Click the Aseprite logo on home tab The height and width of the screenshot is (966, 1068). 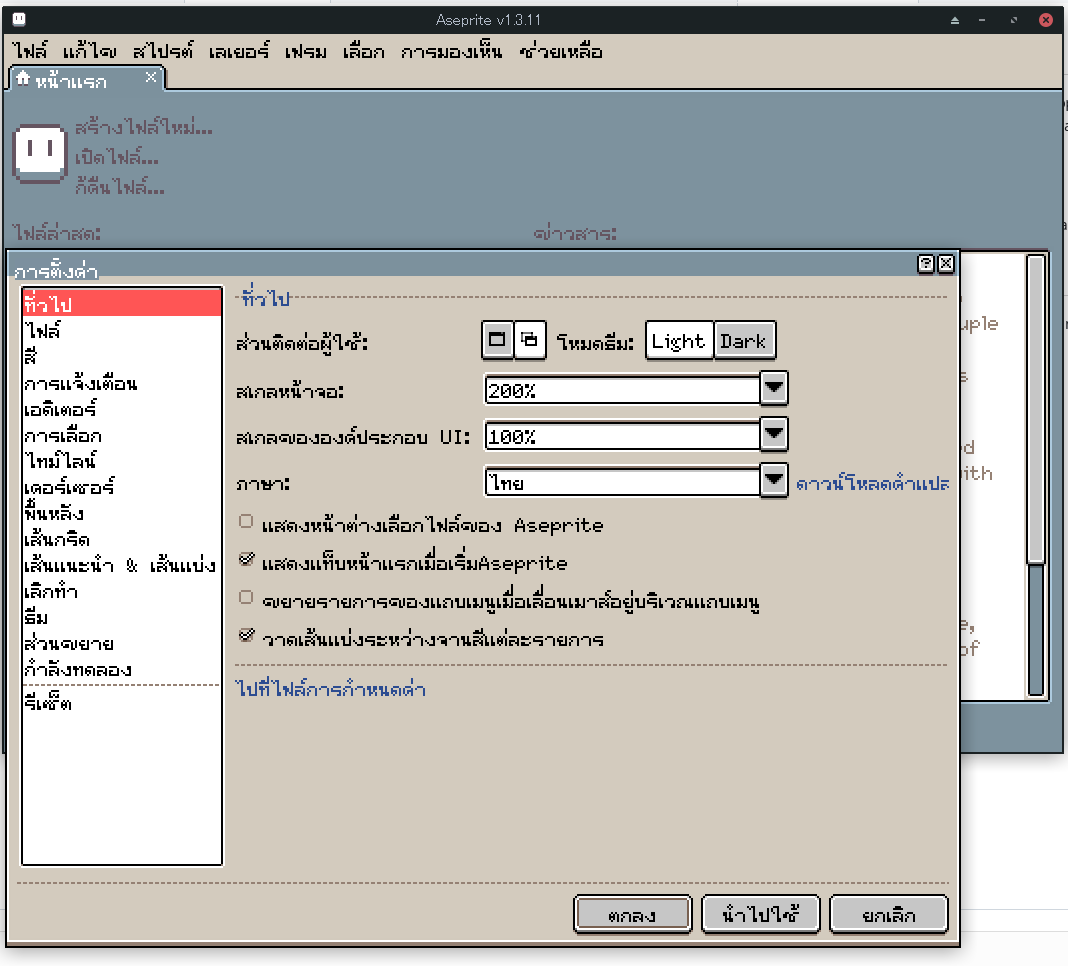click(40, 153)
